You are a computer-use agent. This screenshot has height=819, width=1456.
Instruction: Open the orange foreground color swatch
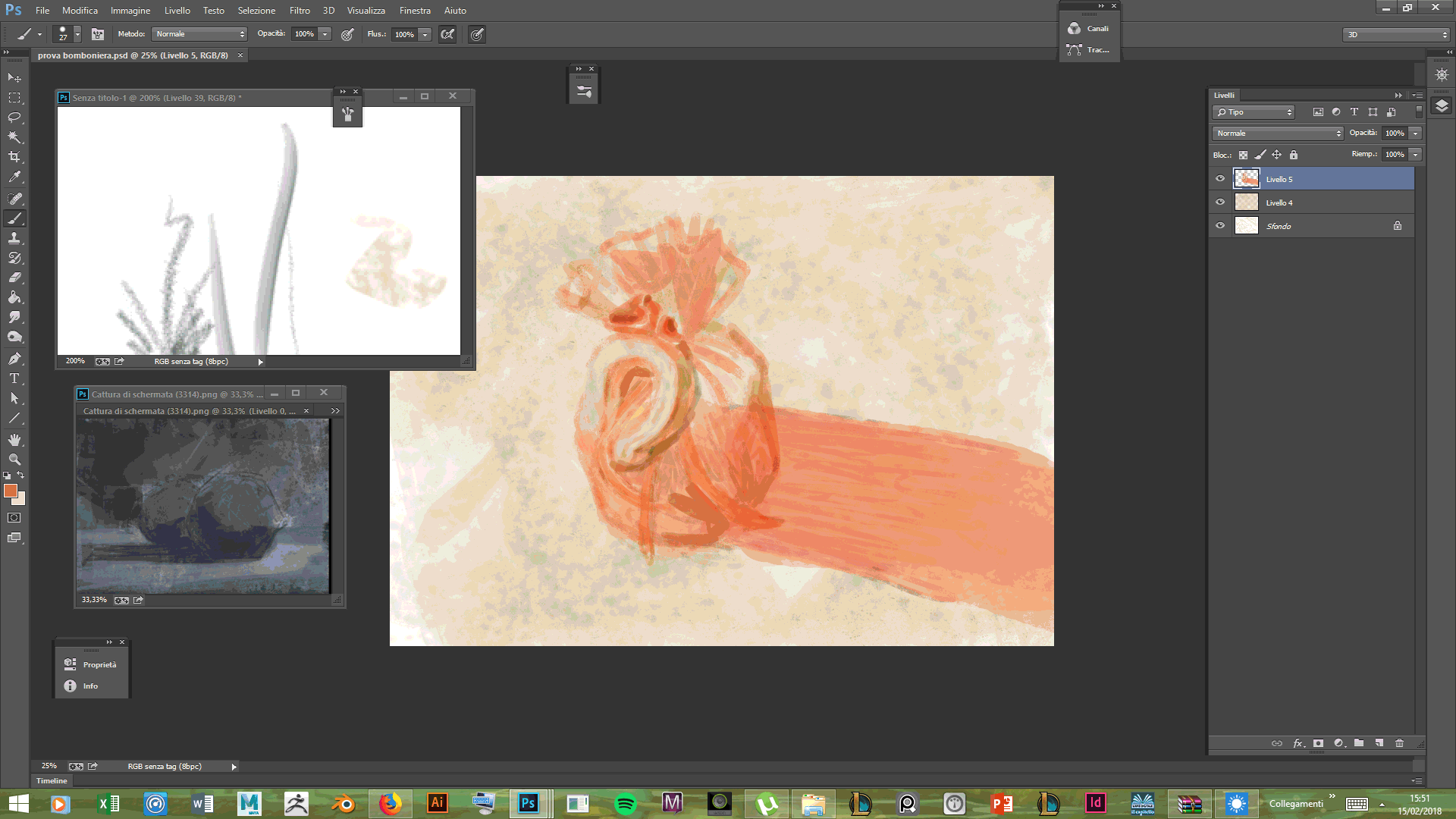10,491
